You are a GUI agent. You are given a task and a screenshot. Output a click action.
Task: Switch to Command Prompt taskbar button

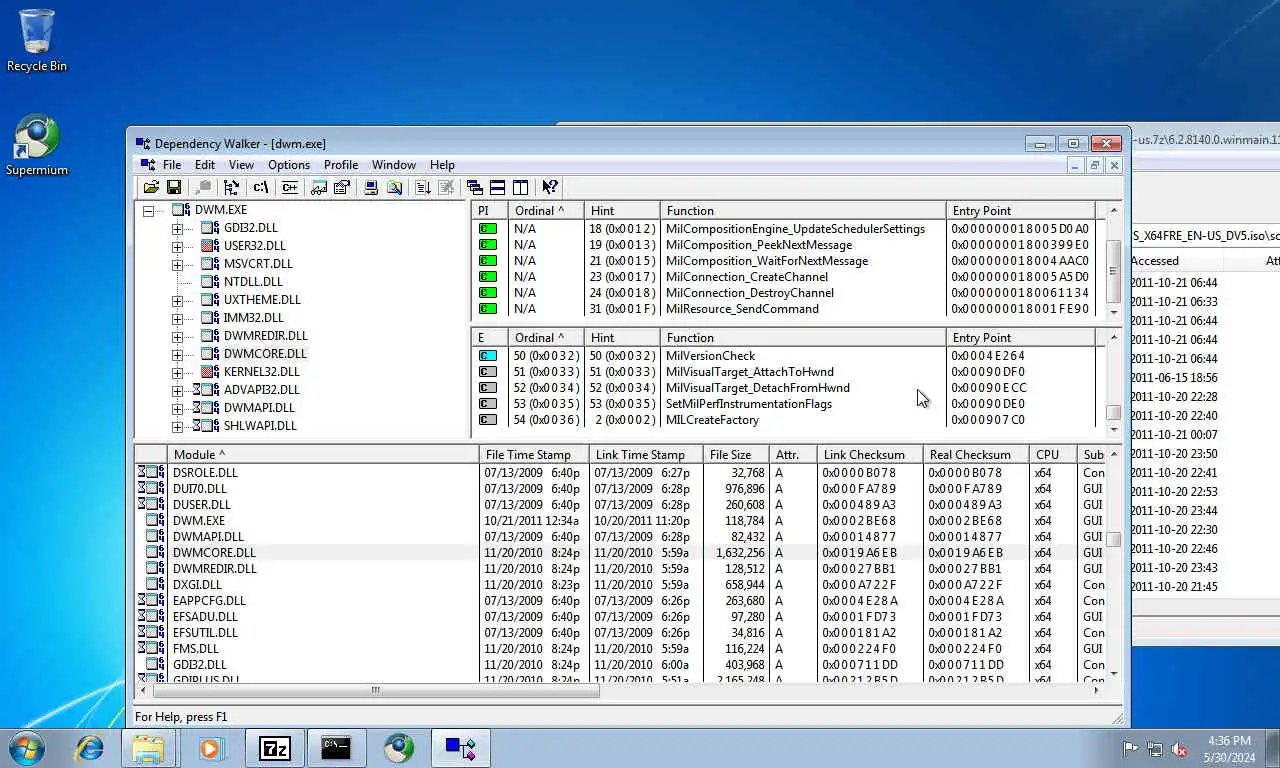click(336, 748)
